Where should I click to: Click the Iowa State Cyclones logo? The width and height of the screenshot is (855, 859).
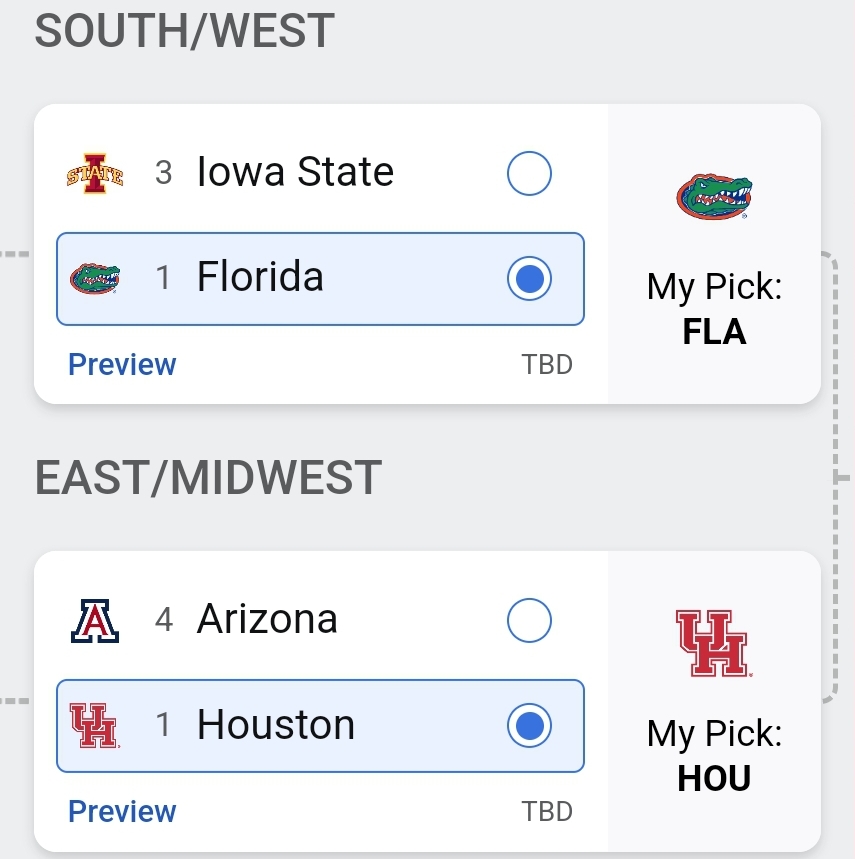[95, 173]
